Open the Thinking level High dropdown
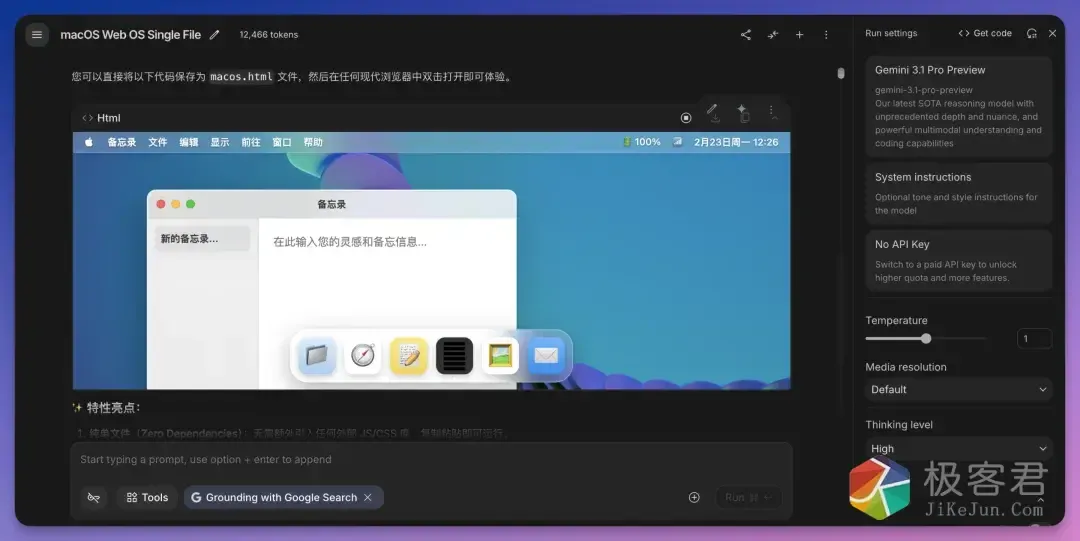 click(x=959, y=449)
